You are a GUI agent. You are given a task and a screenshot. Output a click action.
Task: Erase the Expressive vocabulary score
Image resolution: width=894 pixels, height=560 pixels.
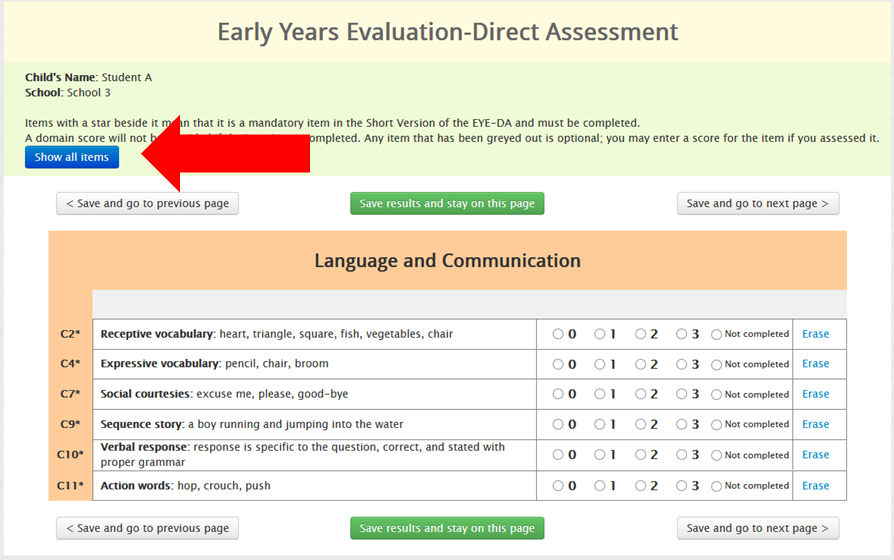(x=815, y=364)
